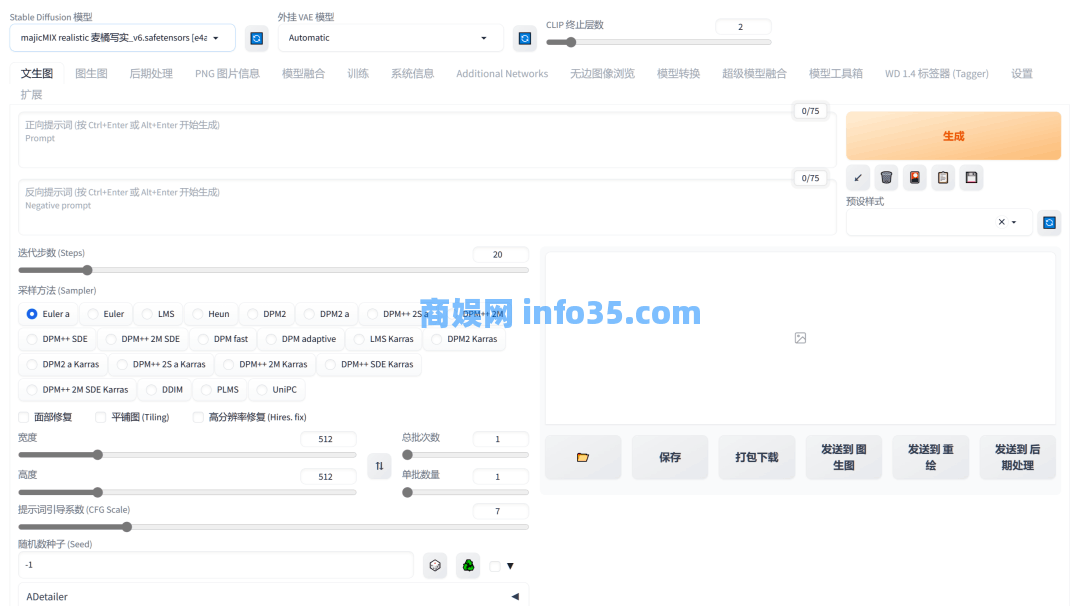Click the 发送到 后期处理 button
The image size is (1080, 606).
click(1017, 457)
